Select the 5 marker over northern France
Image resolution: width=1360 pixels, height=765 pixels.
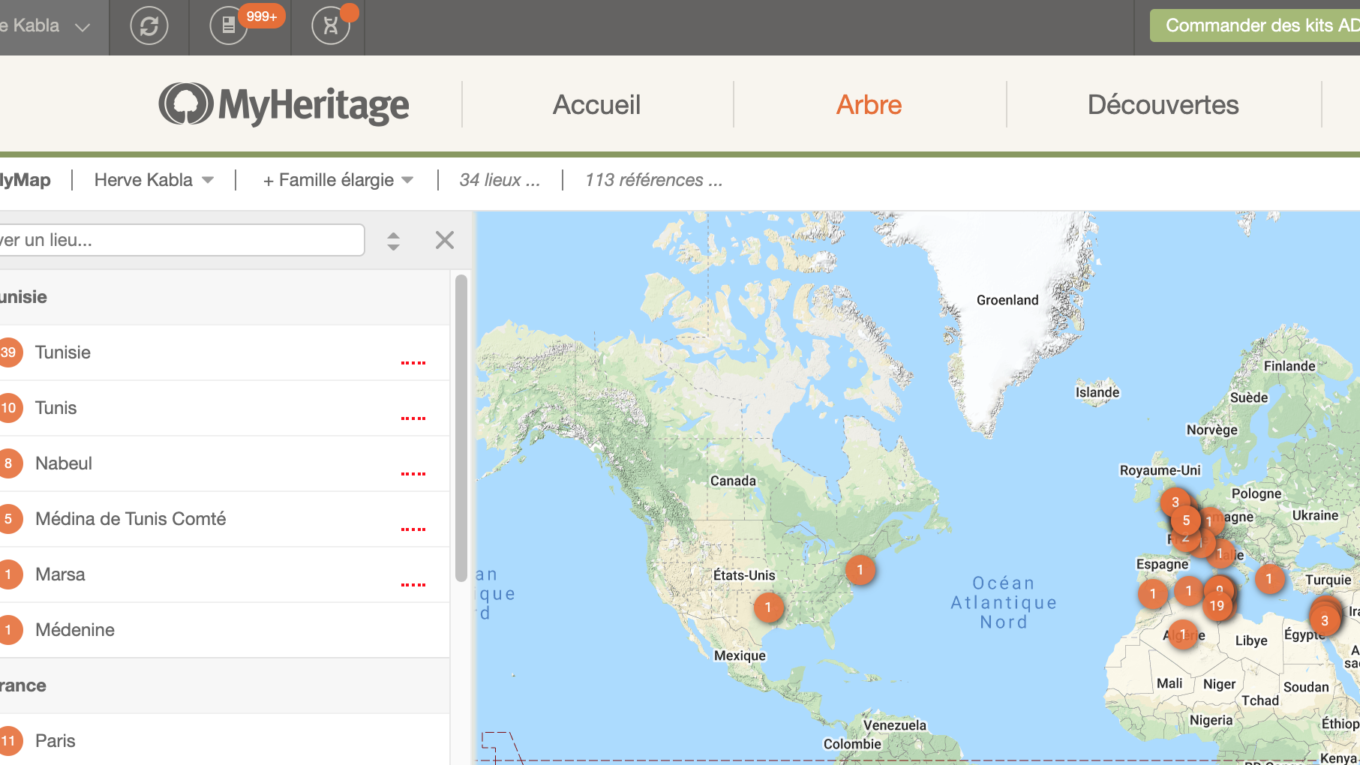tap(1186, 520)
